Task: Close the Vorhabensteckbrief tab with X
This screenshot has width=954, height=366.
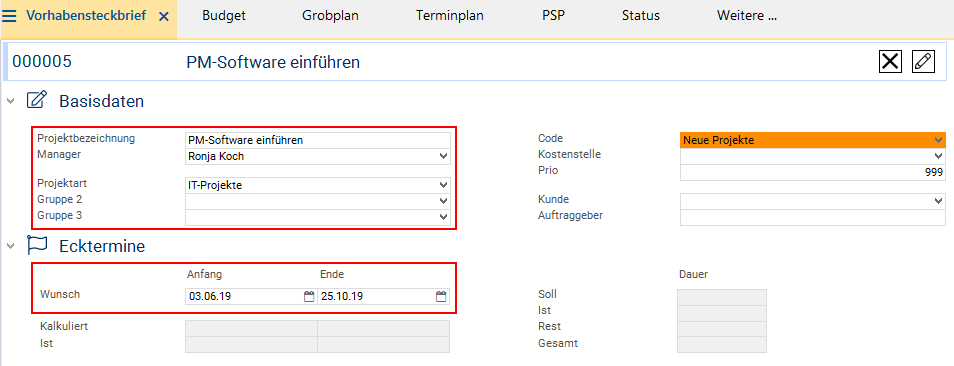Action: point(164,17)
